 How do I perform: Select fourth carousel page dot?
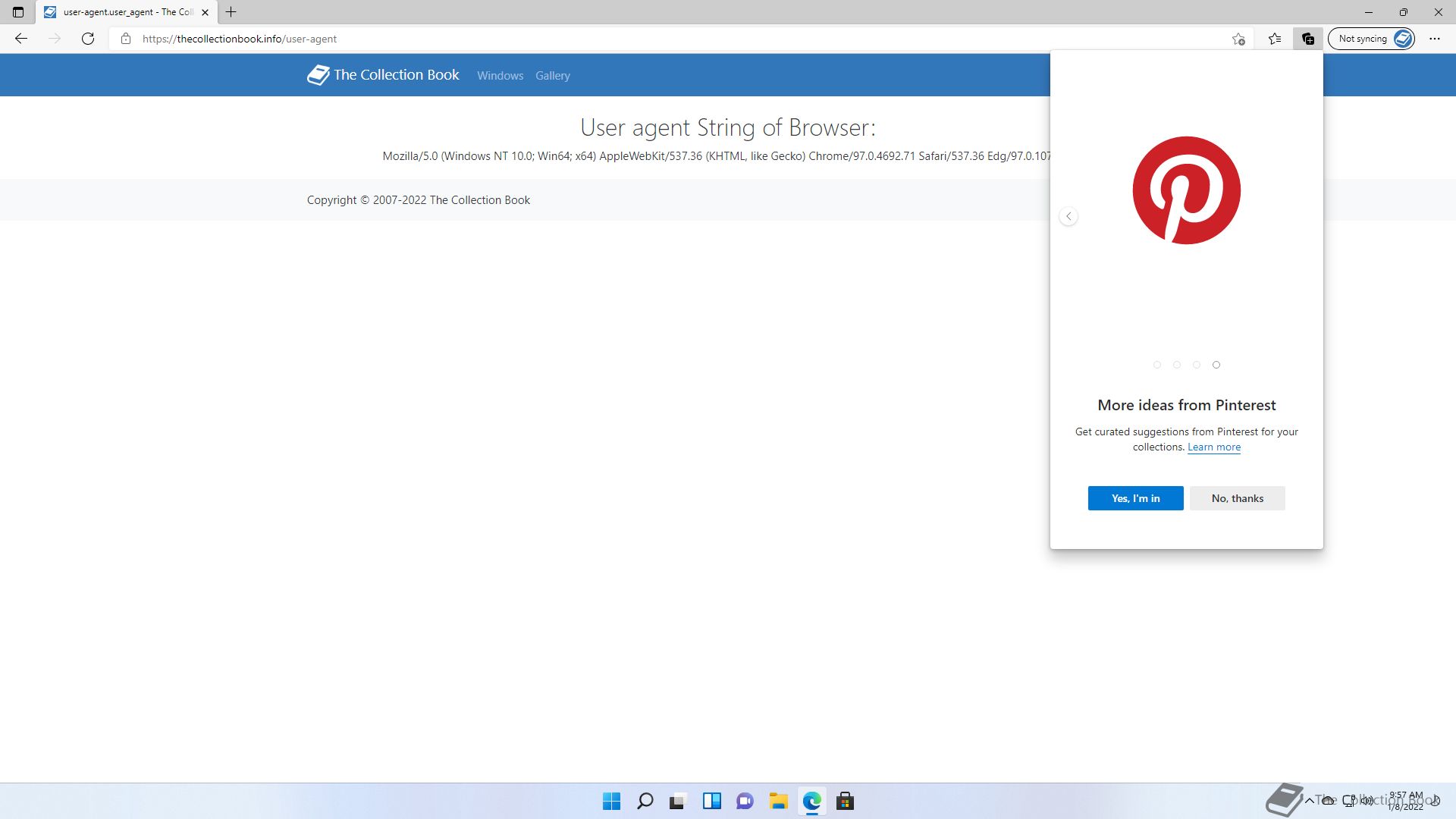(1216, 365)
